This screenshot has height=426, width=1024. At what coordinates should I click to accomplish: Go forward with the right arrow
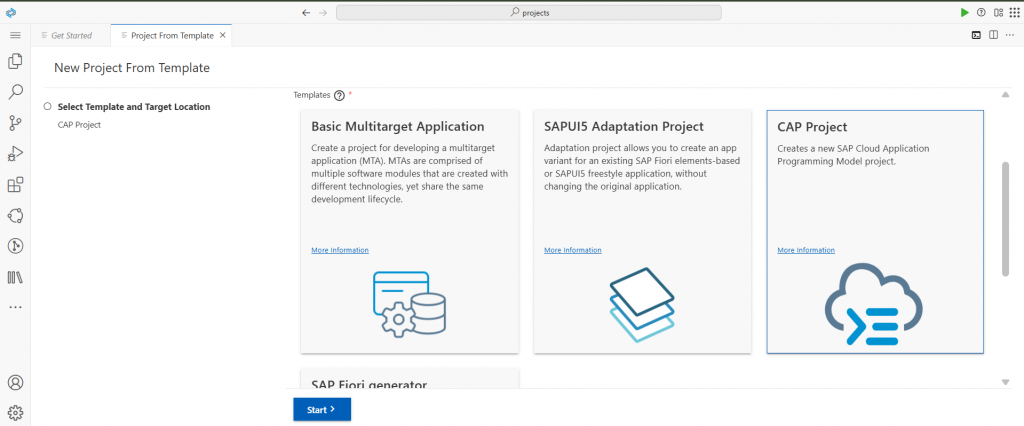323,12
